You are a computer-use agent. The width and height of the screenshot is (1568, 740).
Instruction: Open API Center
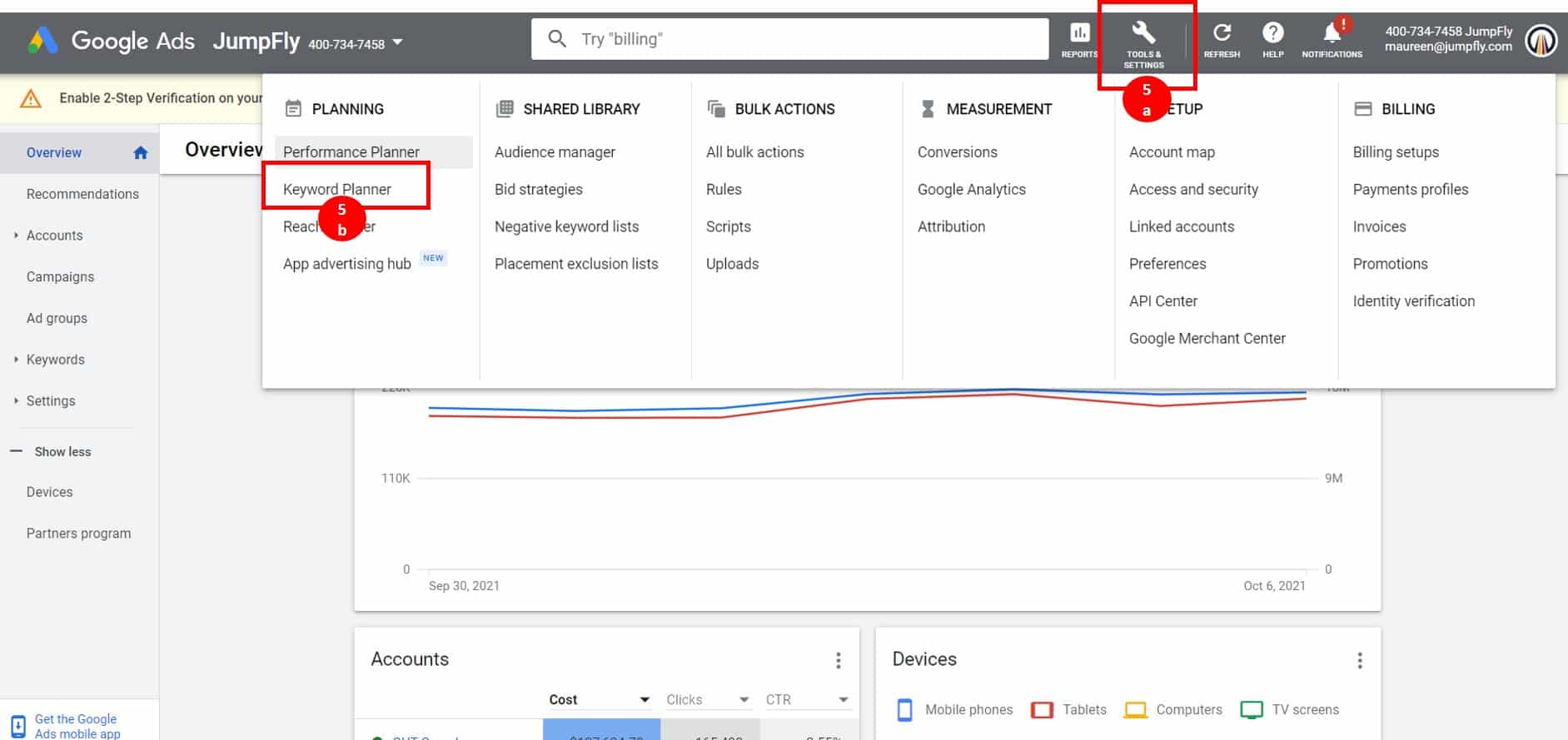pyautogui.click(x=1163, y=301)
